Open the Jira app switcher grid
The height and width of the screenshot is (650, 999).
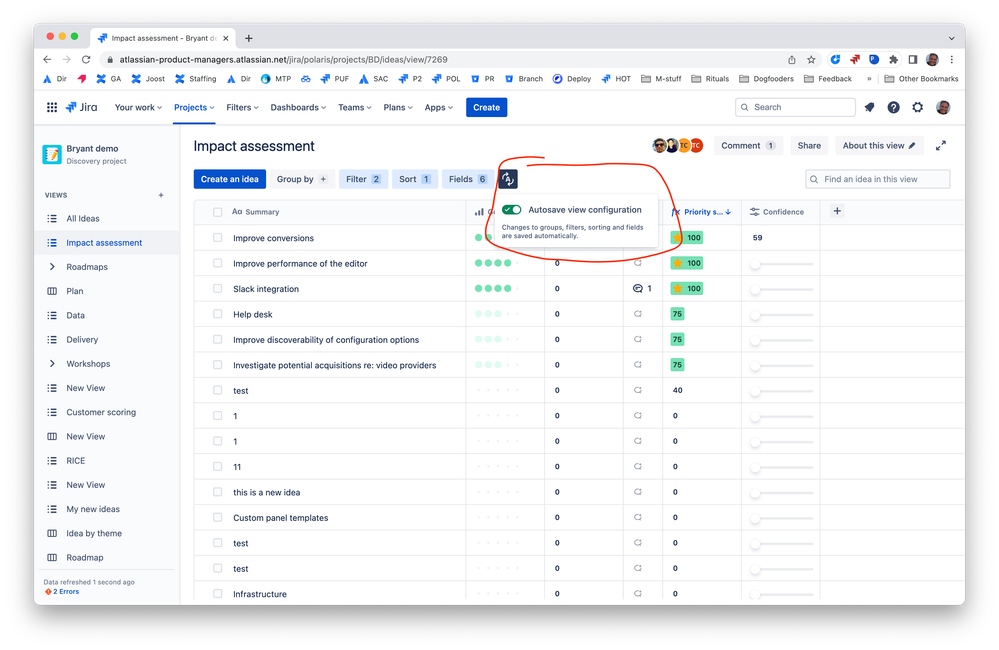click(52, 107)
